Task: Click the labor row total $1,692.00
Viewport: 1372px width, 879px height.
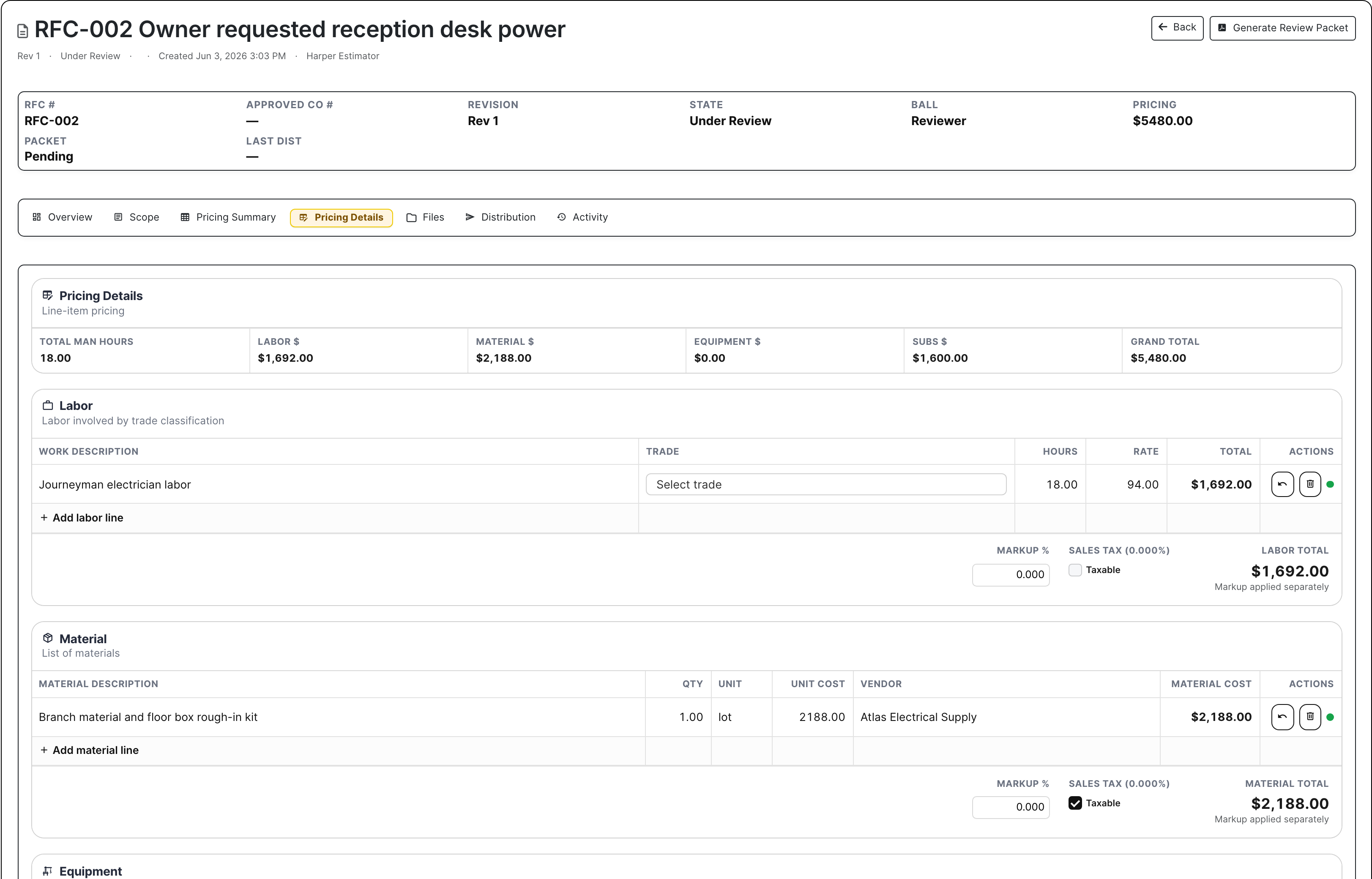Action: pos(1221,485)
